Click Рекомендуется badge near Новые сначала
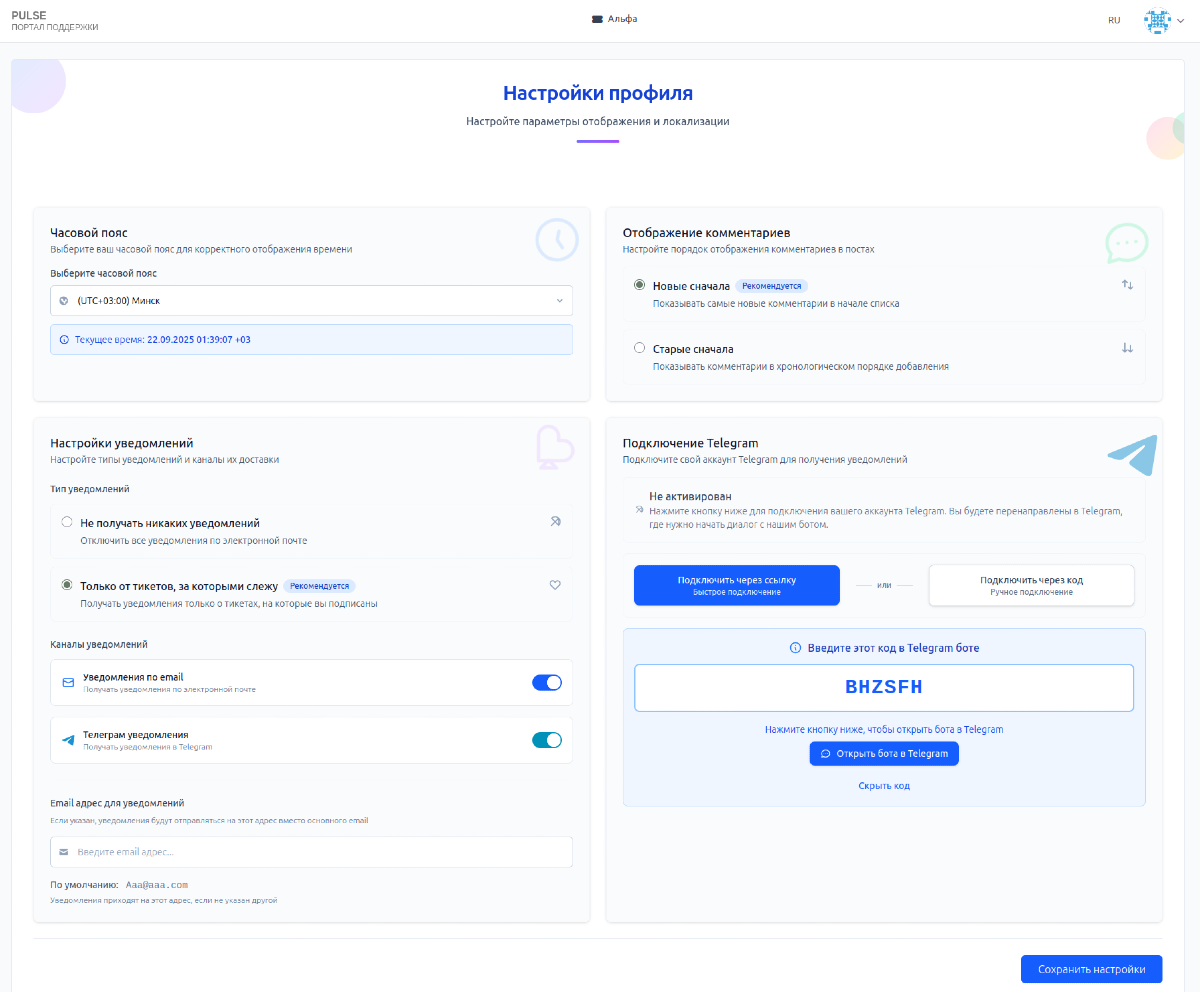 [771, 286]
